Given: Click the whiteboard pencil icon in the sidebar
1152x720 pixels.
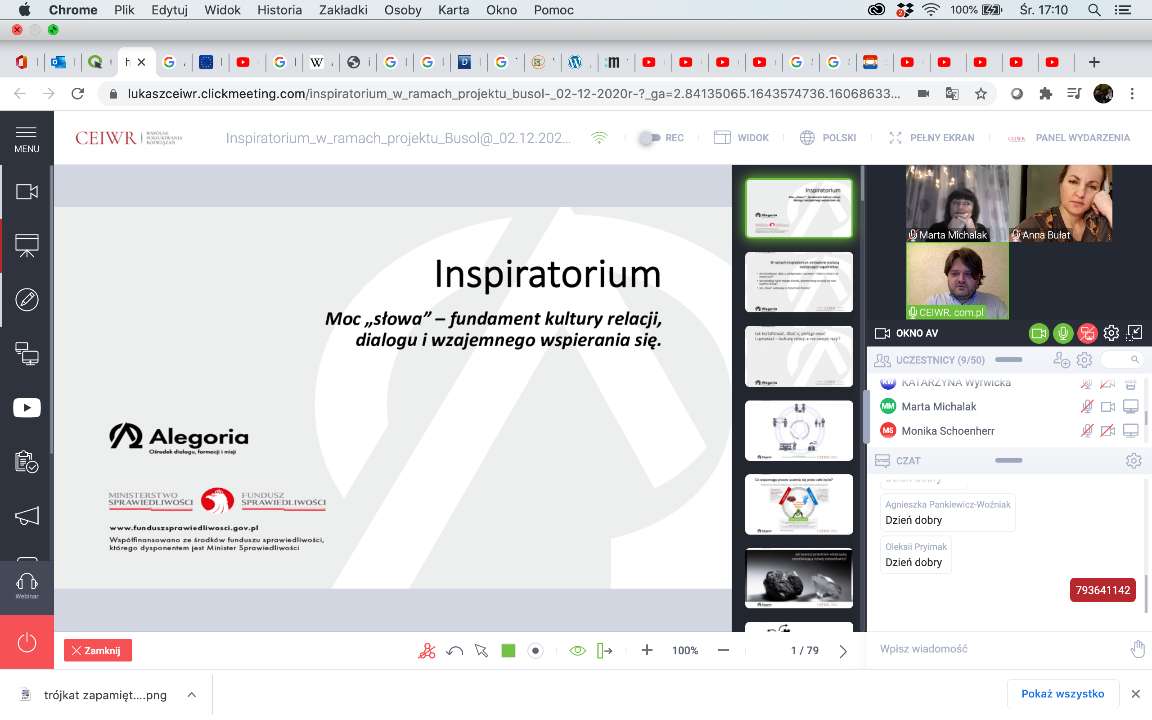Looking at the screenshot, I should pos(26,299).
